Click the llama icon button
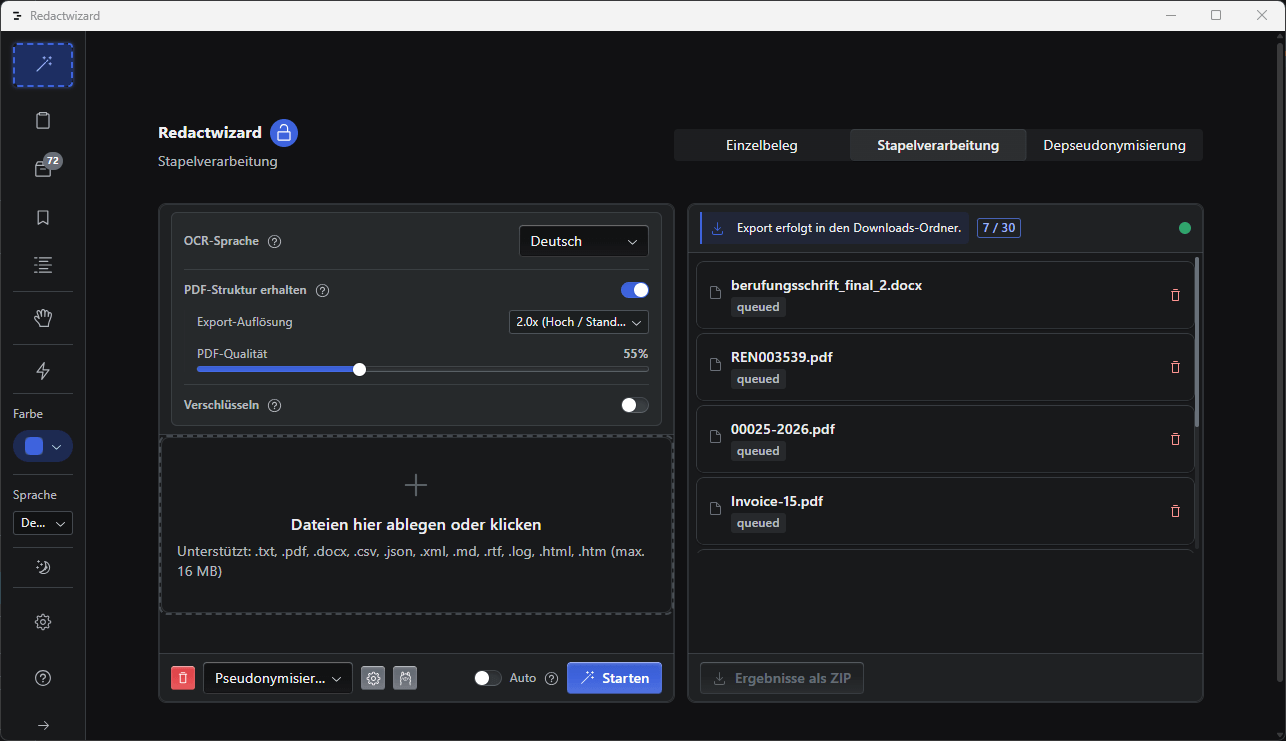 pos(405,678)
